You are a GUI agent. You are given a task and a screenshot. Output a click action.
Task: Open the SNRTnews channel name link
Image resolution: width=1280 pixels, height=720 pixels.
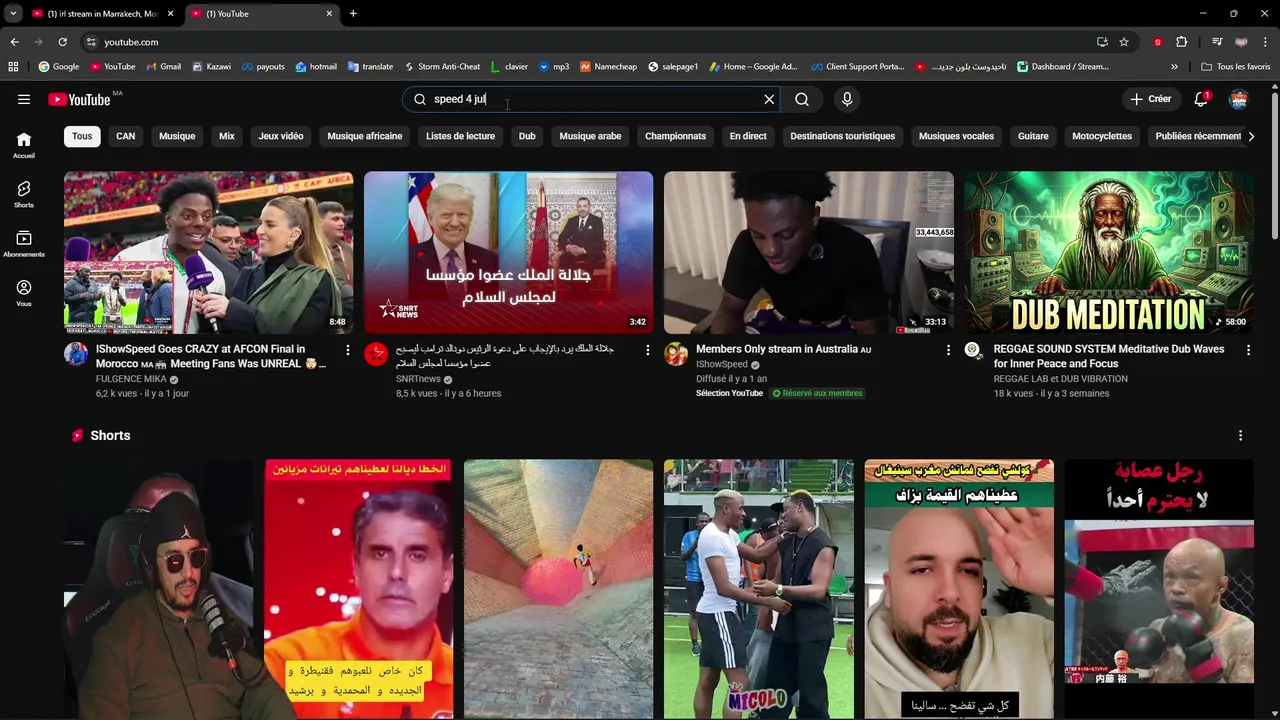point(418,379)
